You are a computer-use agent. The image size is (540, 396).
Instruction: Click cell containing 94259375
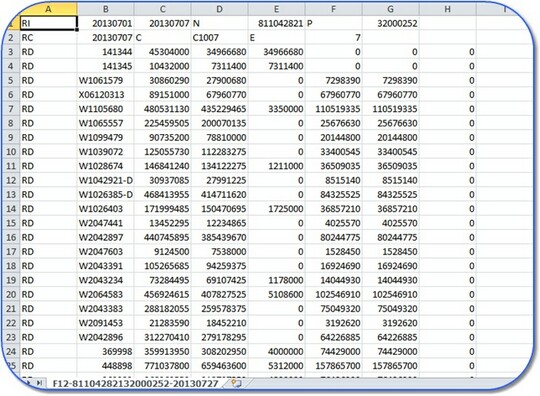(x=219, y=266)
